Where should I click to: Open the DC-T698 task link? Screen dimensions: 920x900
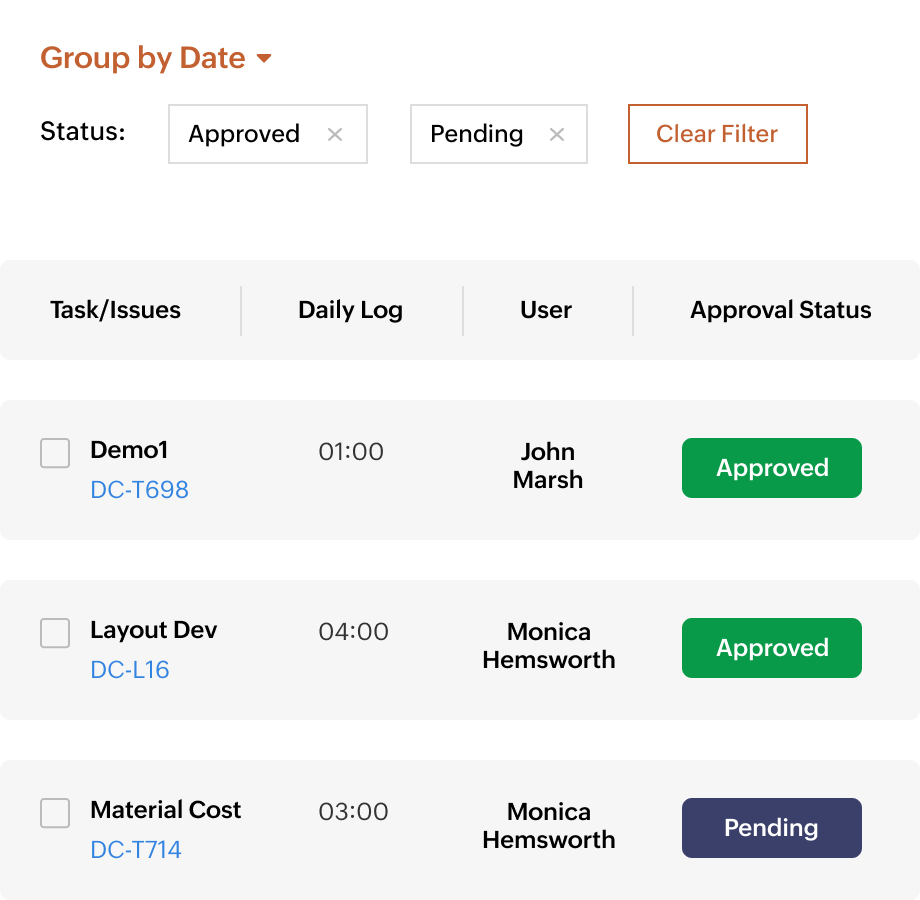pos(139,490)
